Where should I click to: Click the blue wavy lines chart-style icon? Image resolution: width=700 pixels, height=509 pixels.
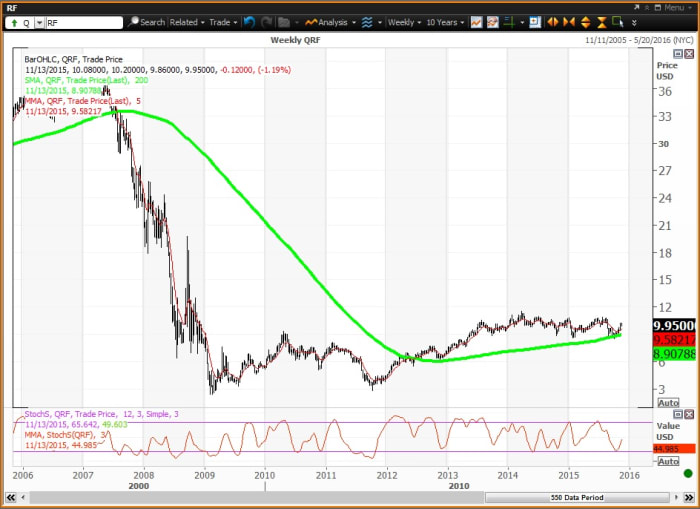coord(367,22)
